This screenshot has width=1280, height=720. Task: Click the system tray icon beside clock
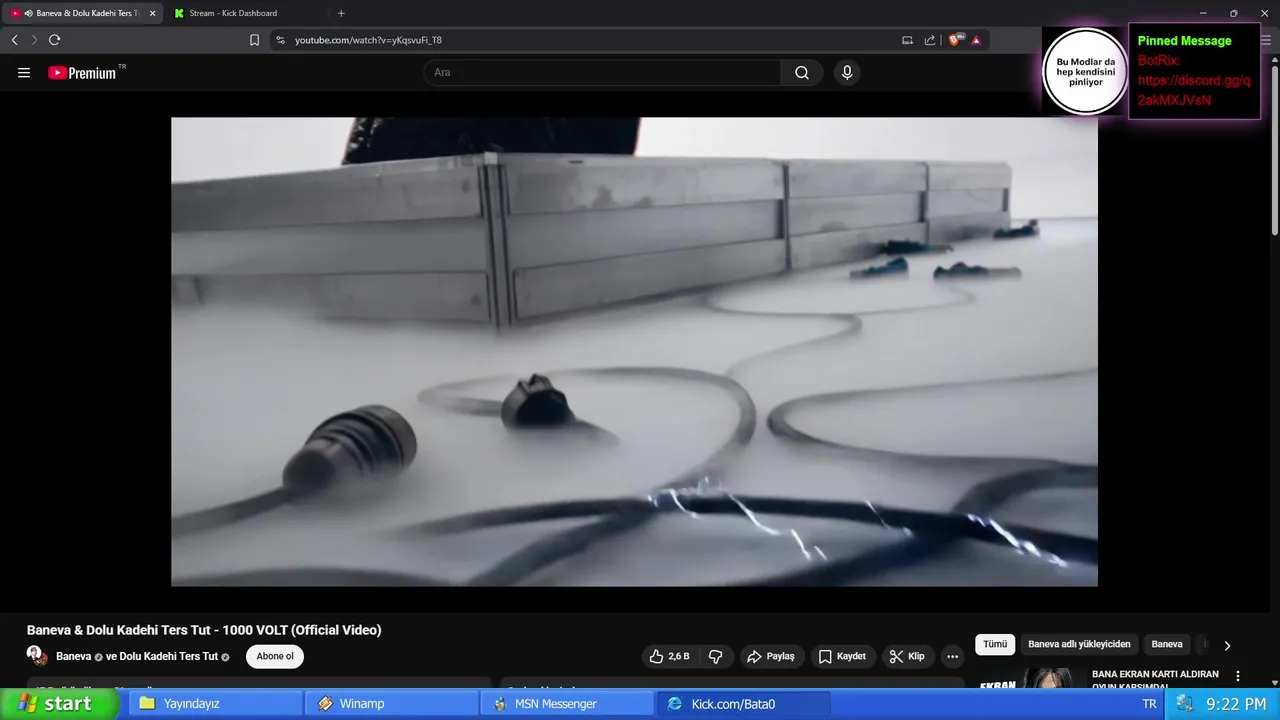[x=1185, y=704]
